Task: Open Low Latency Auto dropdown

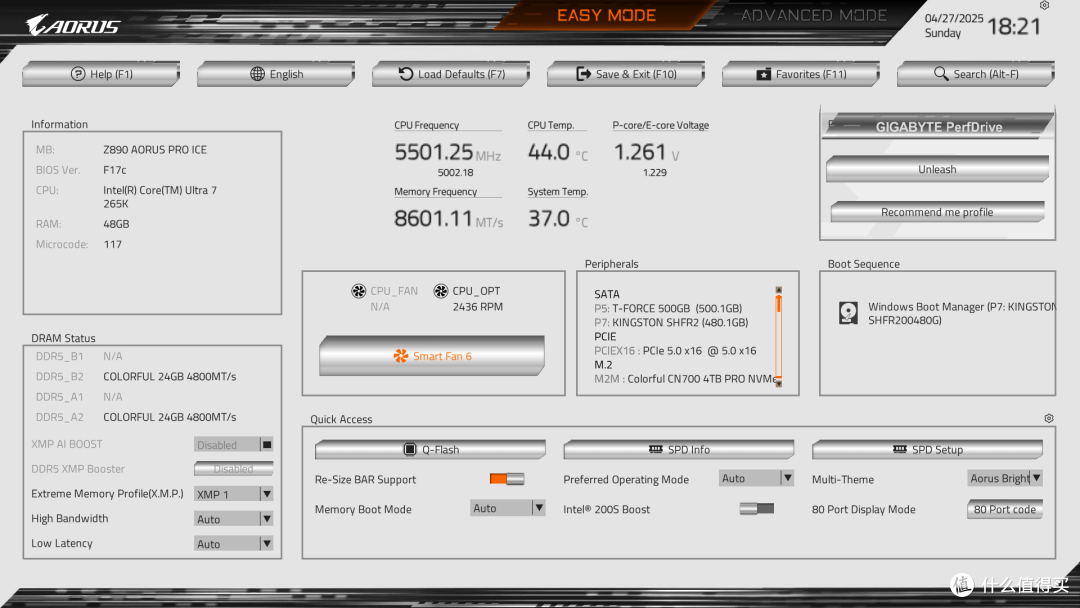Action: tap(233, 544)
